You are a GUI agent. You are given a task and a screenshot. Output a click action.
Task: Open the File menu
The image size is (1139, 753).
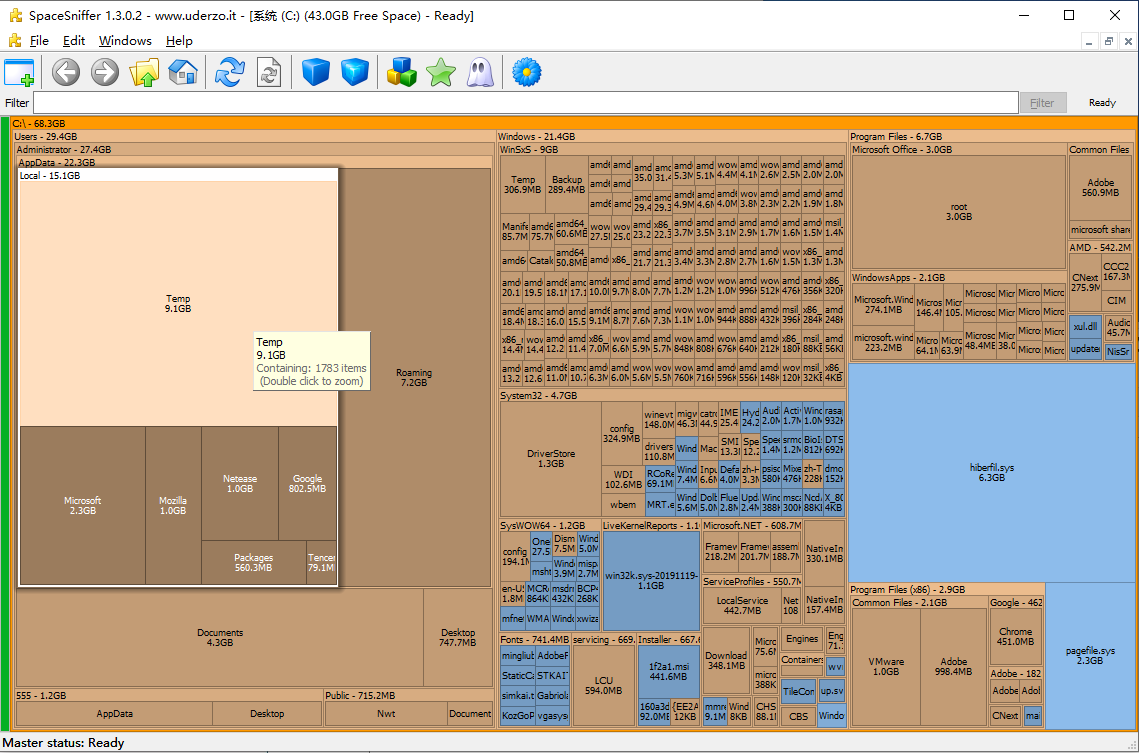(39, 41)
